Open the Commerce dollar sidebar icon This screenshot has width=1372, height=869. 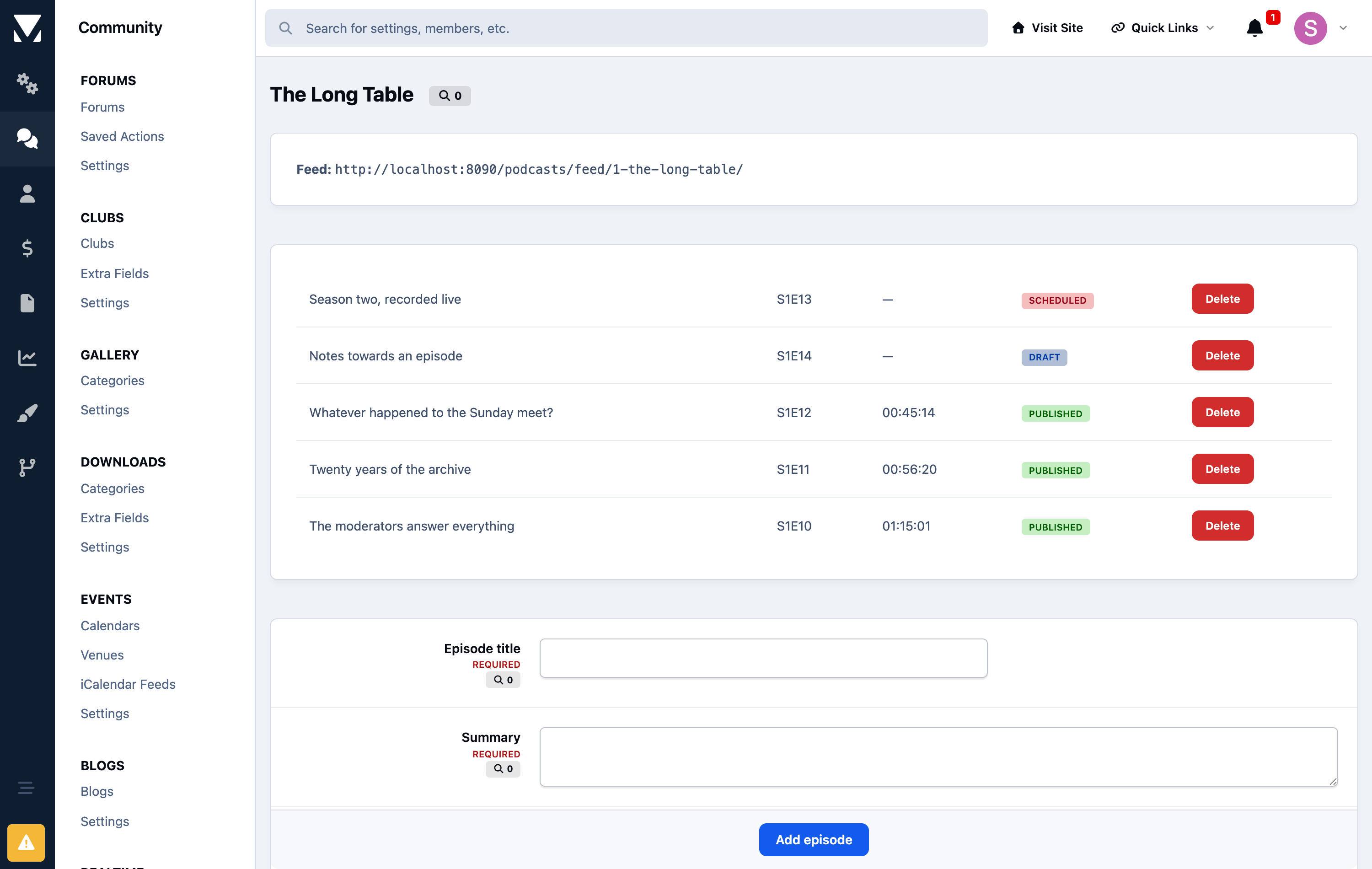tap(27, 248)
